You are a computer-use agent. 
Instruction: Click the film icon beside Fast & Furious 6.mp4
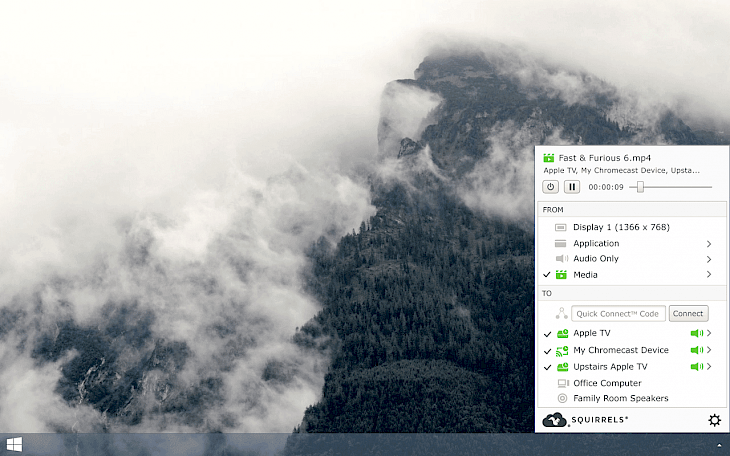pos(549,158)
